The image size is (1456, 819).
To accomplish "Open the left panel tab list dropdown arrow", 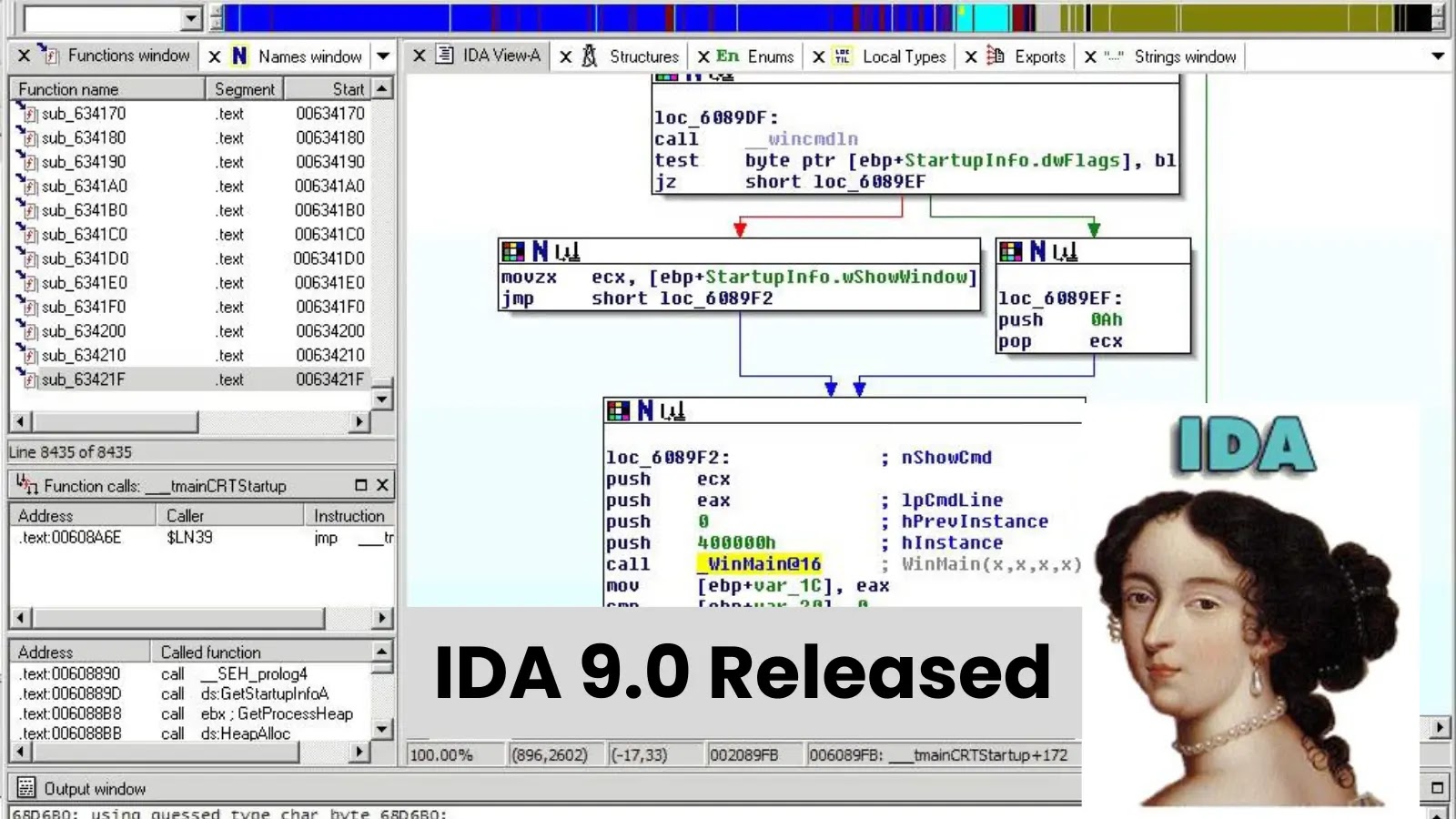I will coord(383,56).
